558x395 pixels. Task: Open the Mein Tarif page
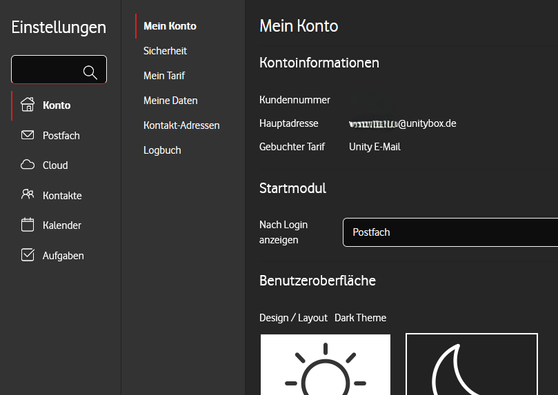pyautogui.click(x=164, y=75)
